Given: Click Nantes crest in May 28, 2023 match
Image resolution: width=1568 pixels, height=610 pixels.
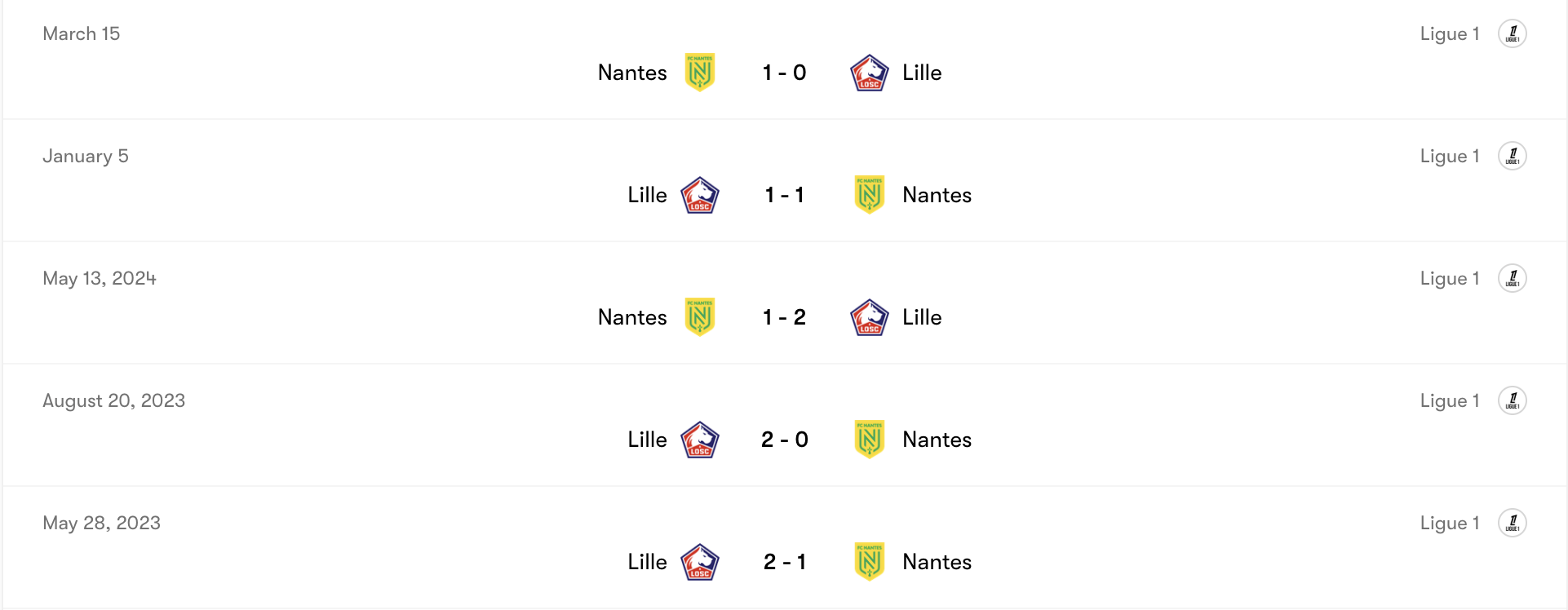Looking at the screenshot, I should click(869, 562).
